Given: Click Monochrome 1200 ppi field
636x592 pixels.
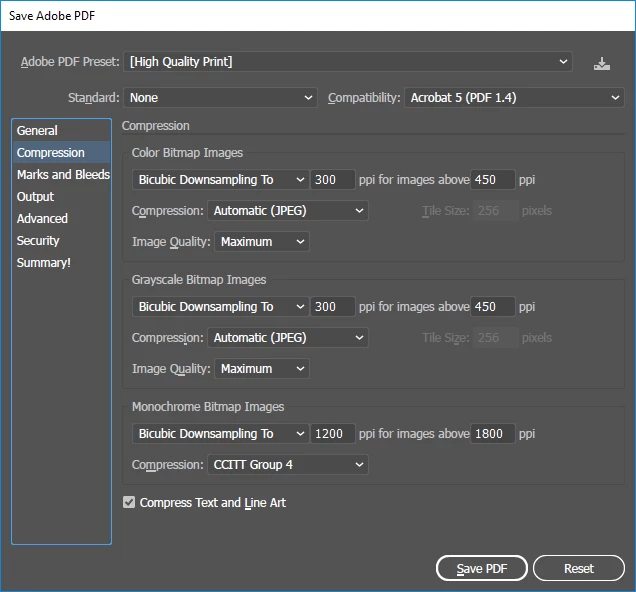Looking at the screenshot, I should [x=333, y=433].
